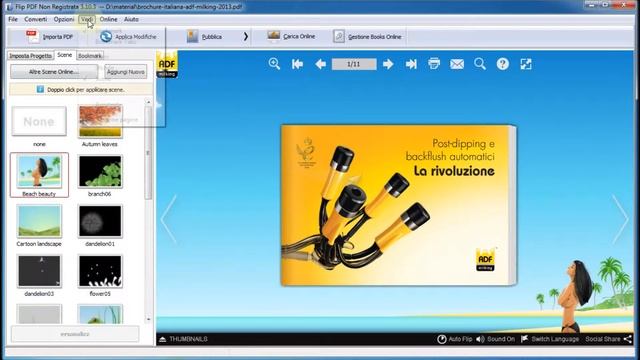Toggle fullscreen icon in viewer toolbar
Image resolution: width=640 pixels, height=360 pixels.
coord(526,64)
